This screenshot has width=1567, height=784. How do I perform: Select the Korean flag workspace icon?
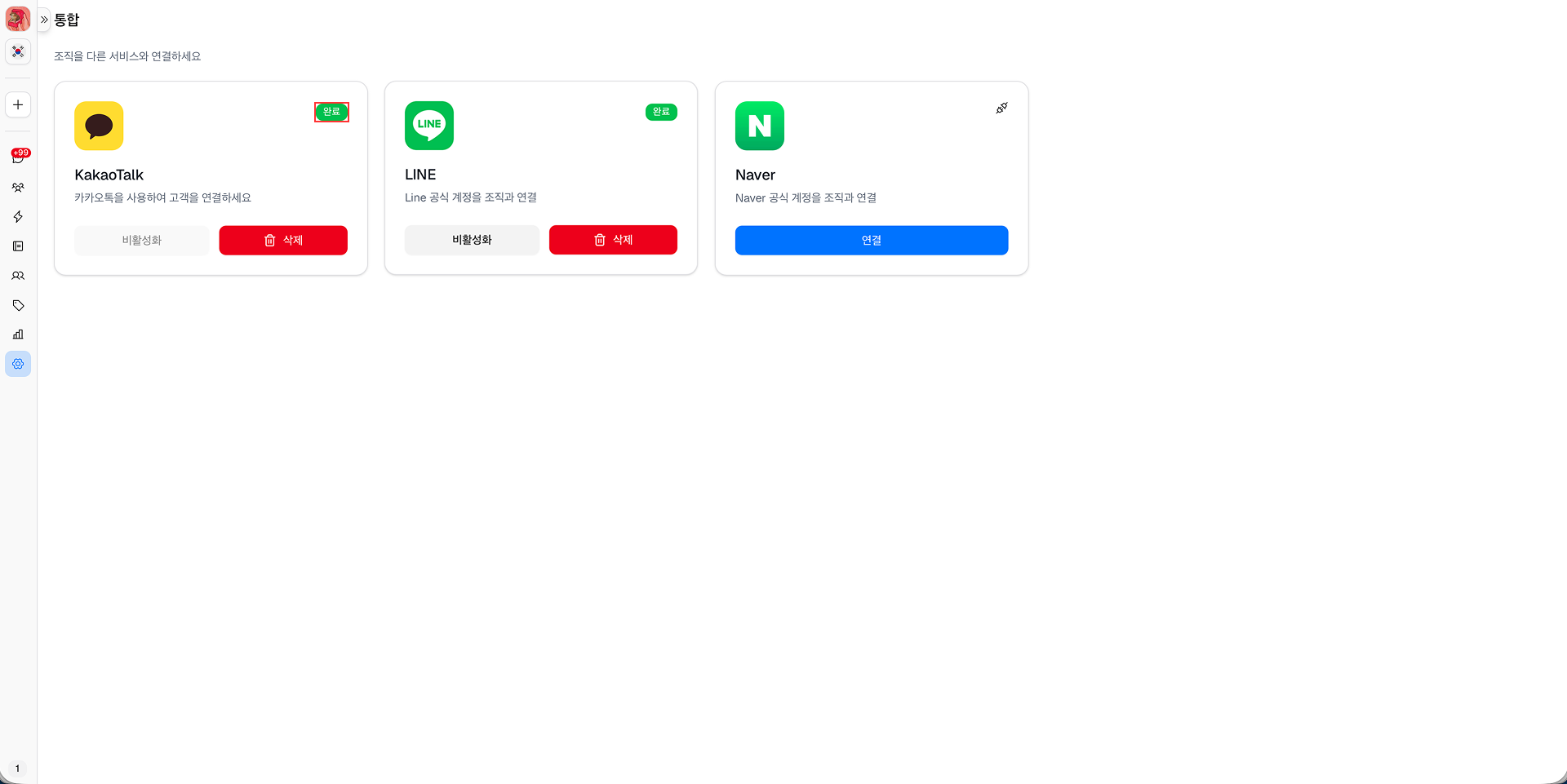[18, 51]
